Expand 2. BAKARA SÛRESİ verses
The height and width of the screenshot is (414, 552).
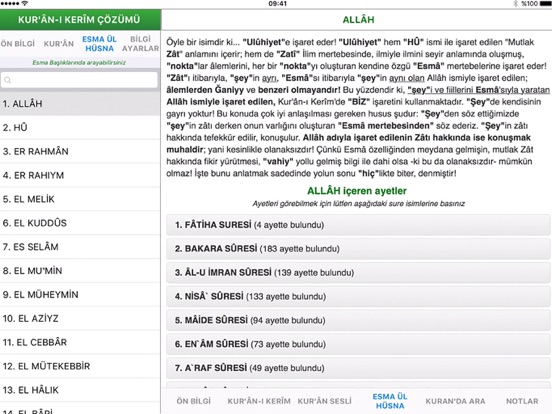(358, 249)
